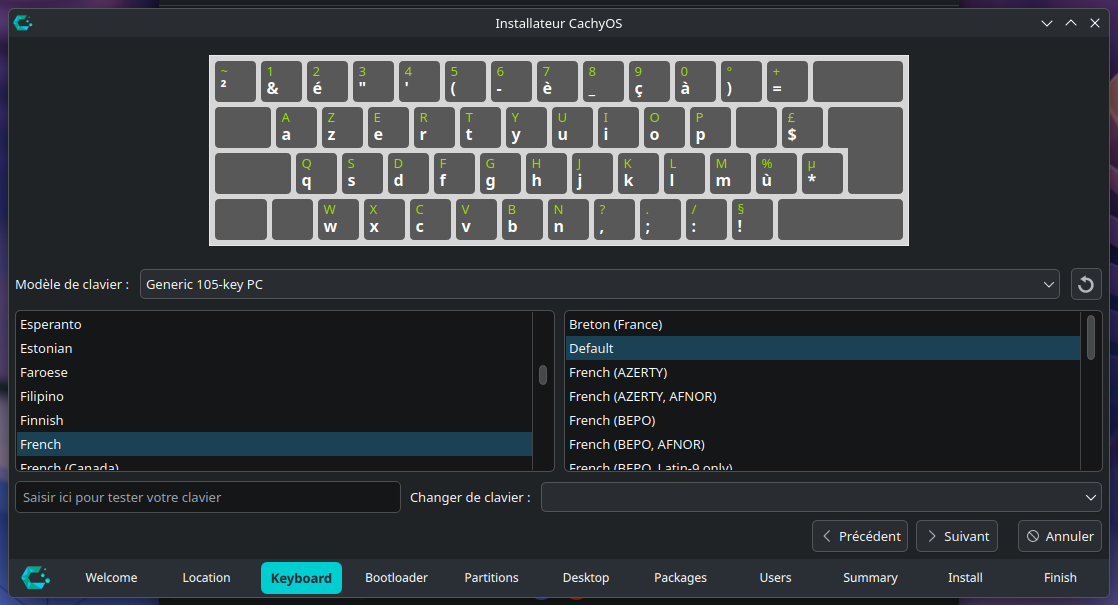Go to the Bootloader step
Viewport: 1118px width, 605px height.
coord(396,577)
